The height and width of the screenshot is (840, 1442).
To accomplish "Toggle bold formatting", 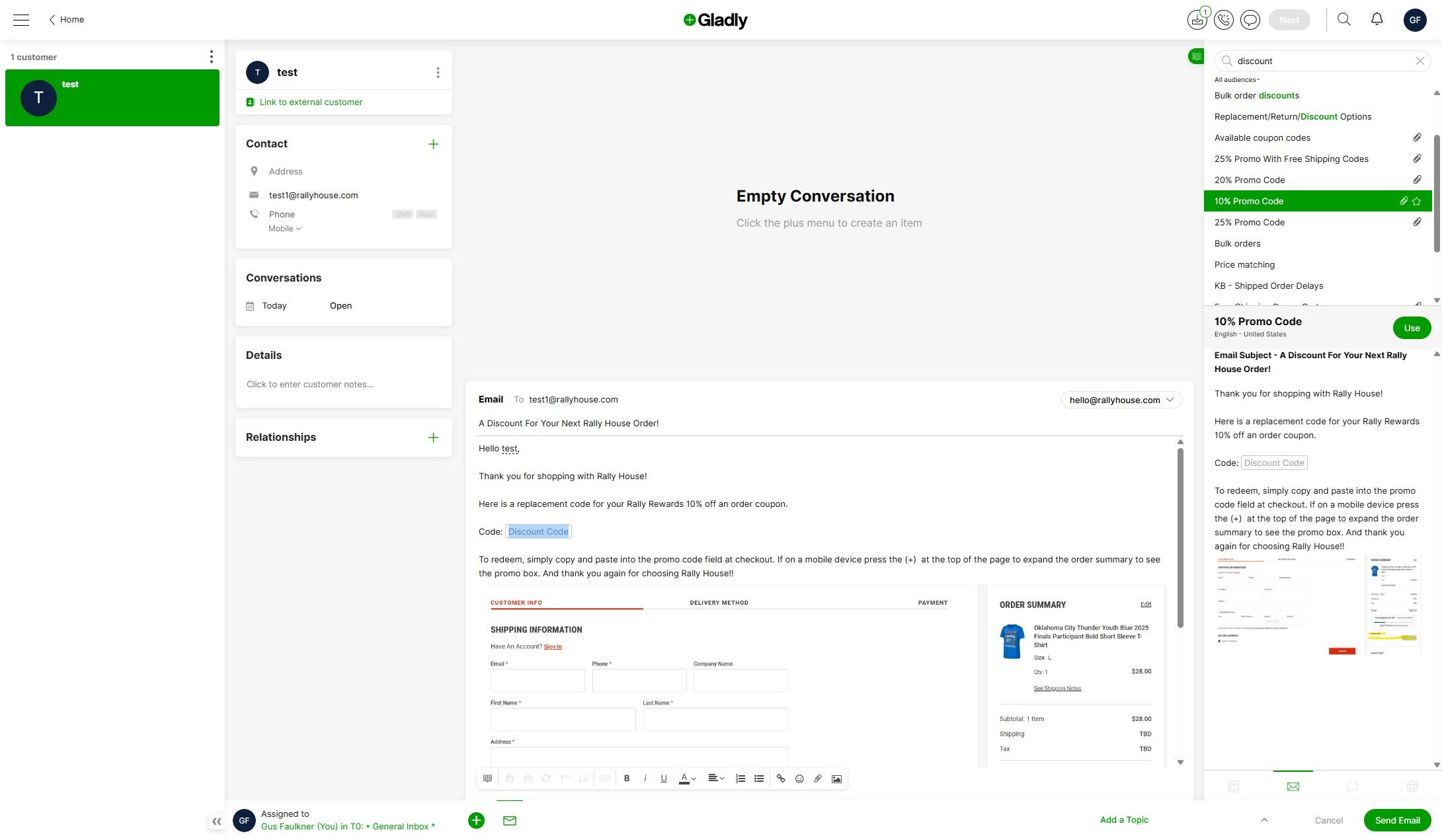I will click(x=627, y=779).
